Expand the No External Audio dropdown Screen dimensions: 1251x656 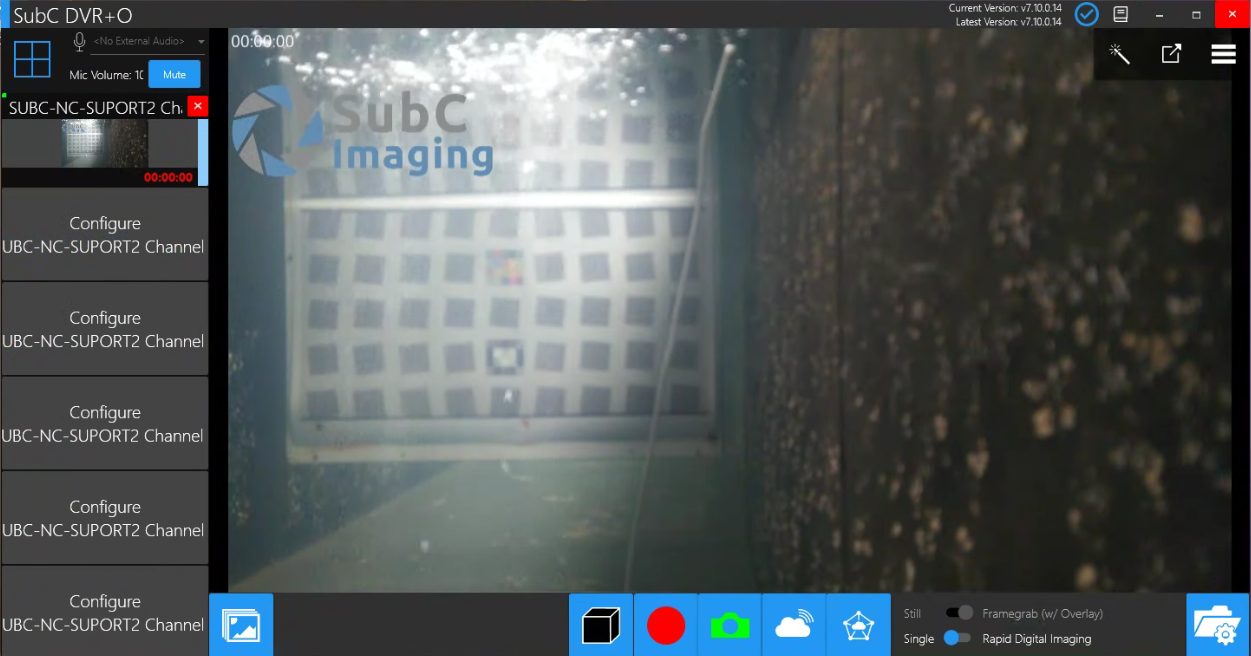(201, 41)
